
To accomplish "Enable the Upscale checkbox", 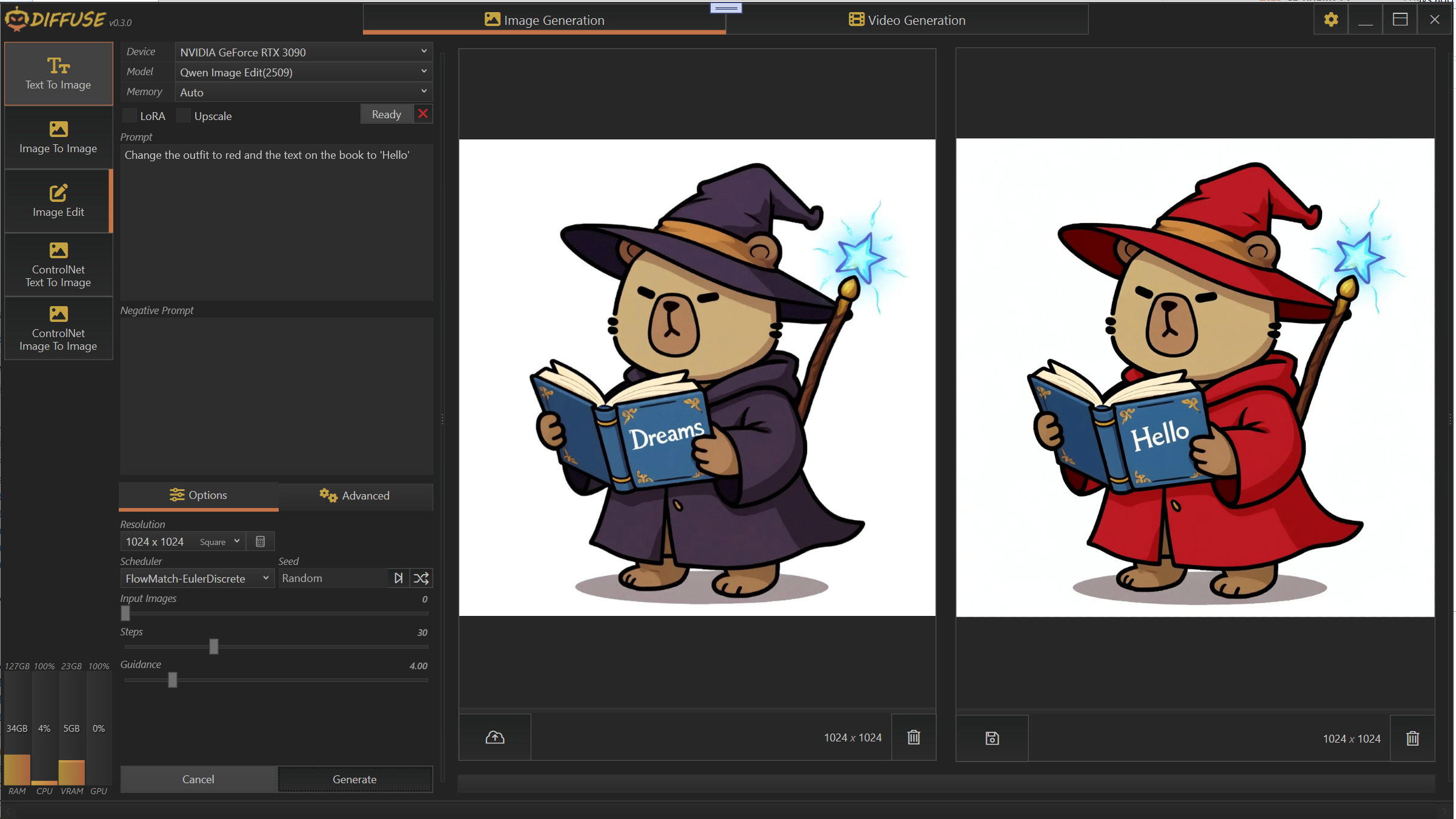I will tap(184, 116).
